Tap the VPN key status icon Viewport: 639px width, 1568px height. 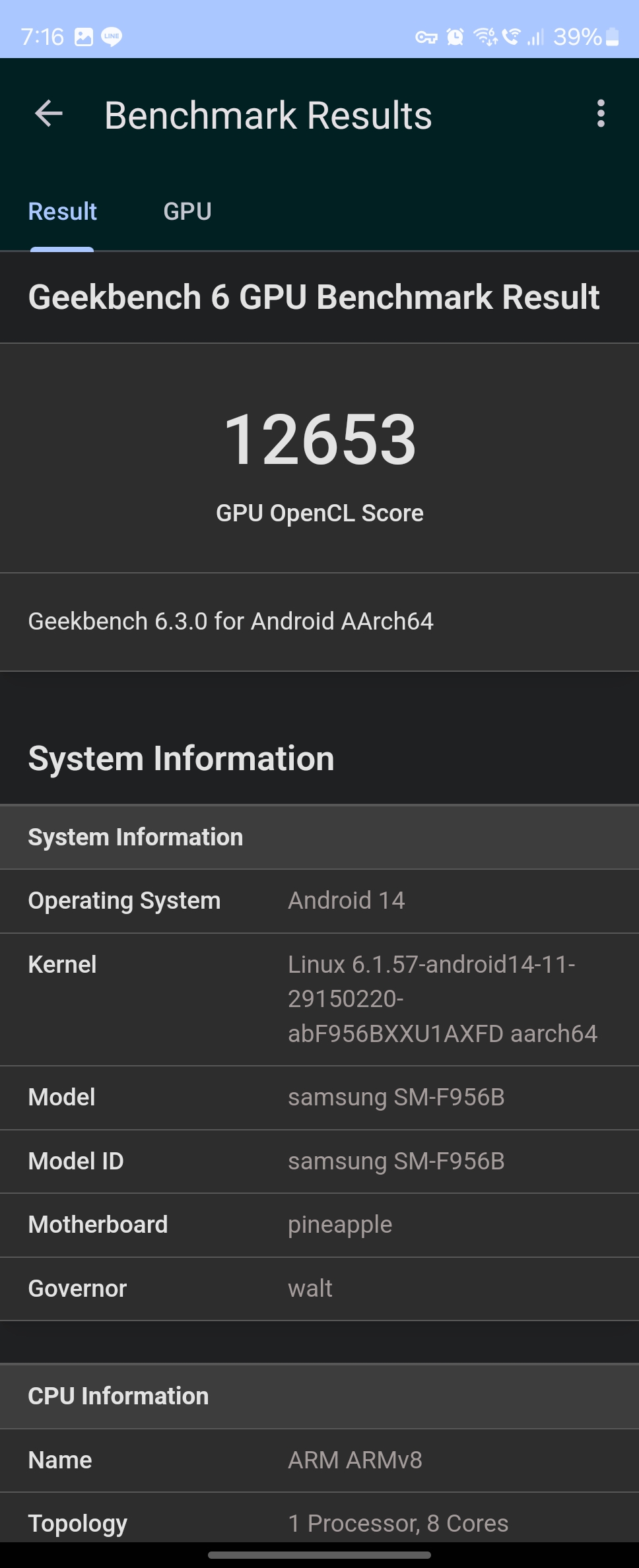(x=426, y=38)
